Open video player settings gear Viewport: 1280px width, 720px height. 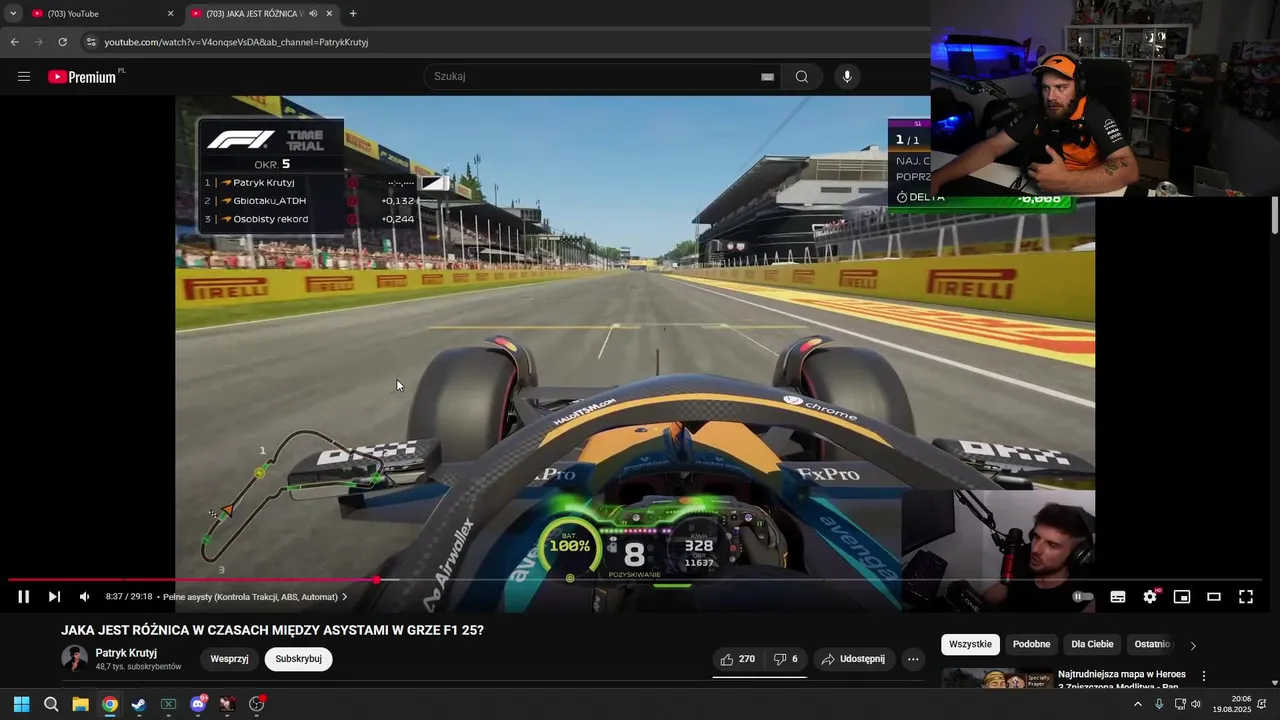(1150, 597)
